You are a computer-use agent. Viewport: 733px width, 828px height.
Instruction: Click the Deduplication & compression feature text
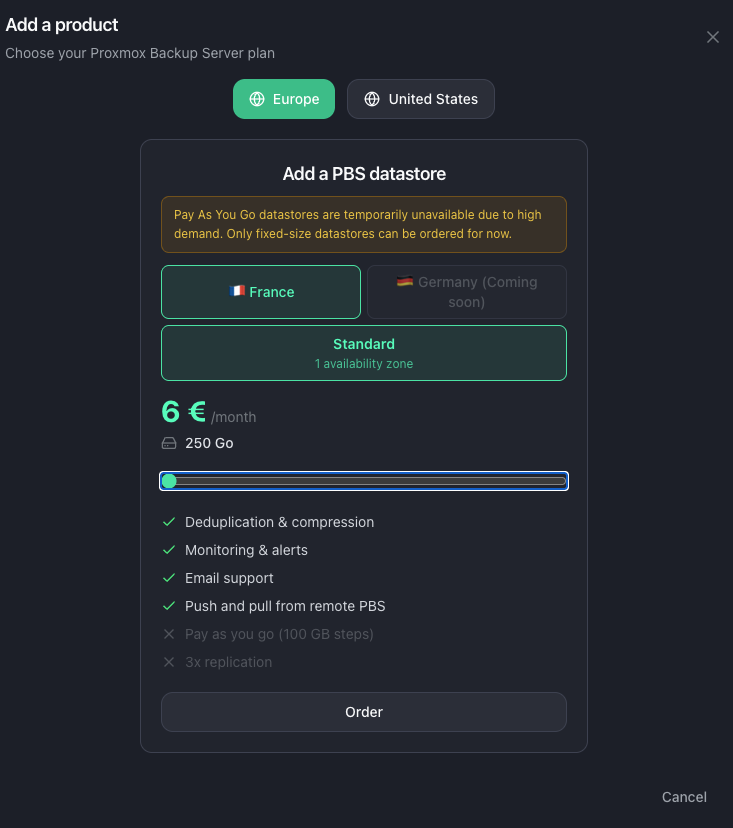tap(279, 522)
